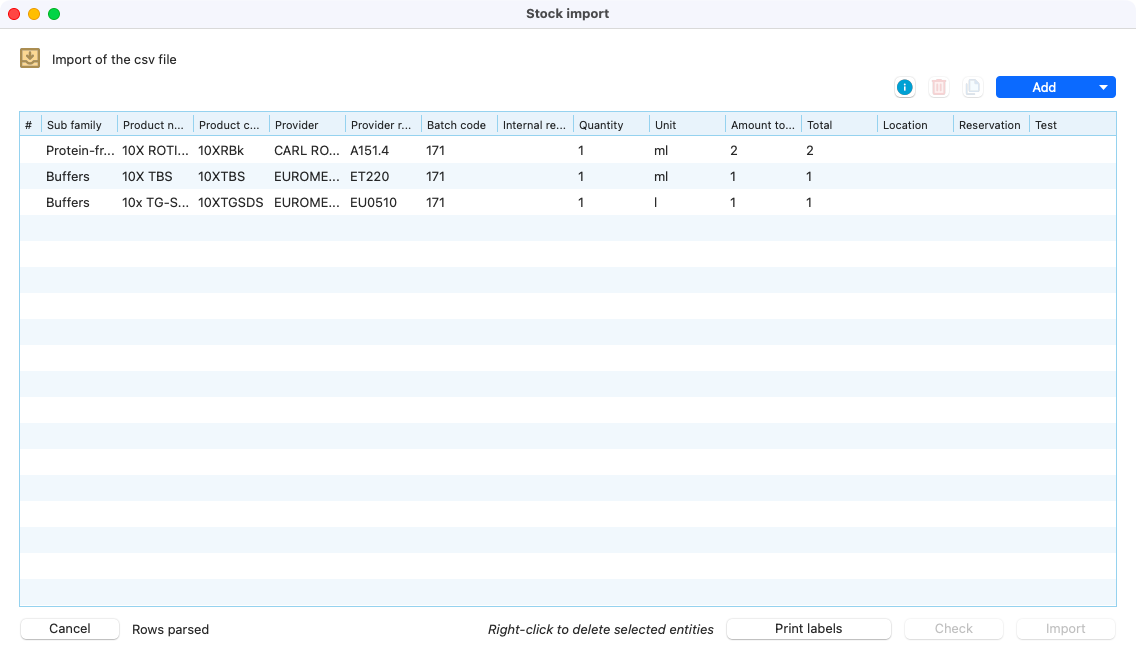Click the blue Add button
The image size is (1136, 658).
pyautogui.click(x=1044, y=87)
